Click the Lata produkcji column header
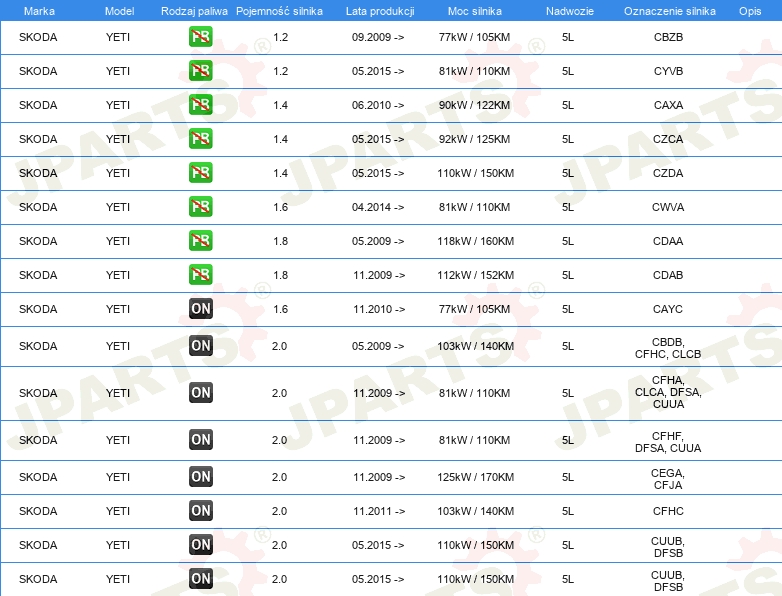Screen dimensions: 782x596 click(x=380, y=11)
